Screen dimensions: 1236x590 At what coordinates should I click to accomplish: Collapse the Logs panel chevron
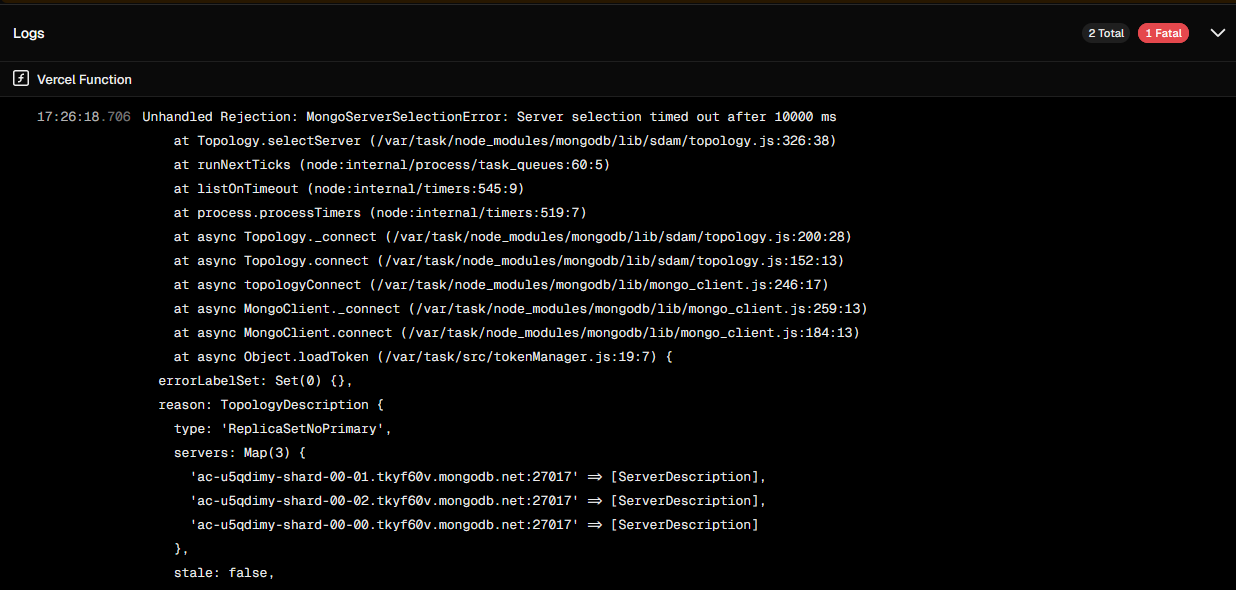(x=1217, y=33)
